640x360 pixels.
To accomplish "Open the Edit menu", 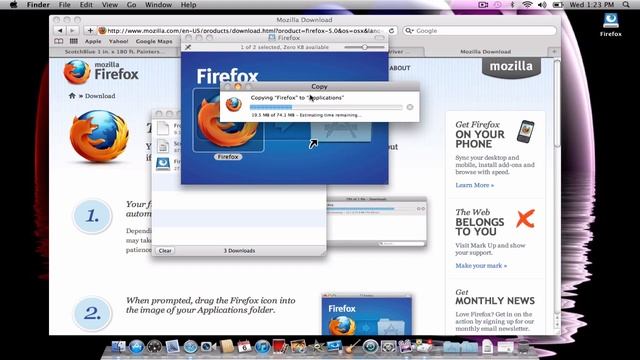I will click(86, 5).
